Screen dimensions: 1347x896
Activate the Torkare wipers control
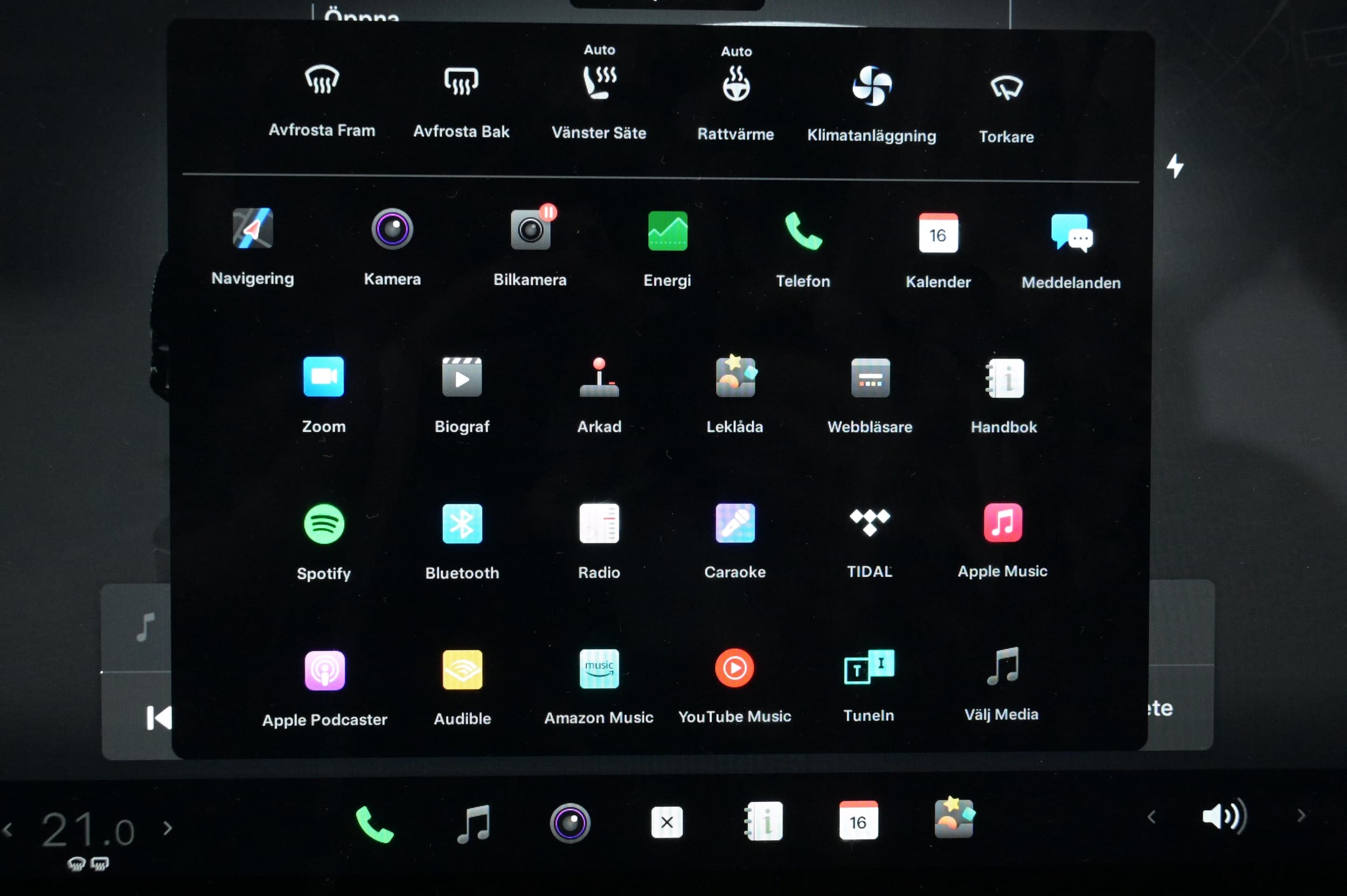(1006, 87)
